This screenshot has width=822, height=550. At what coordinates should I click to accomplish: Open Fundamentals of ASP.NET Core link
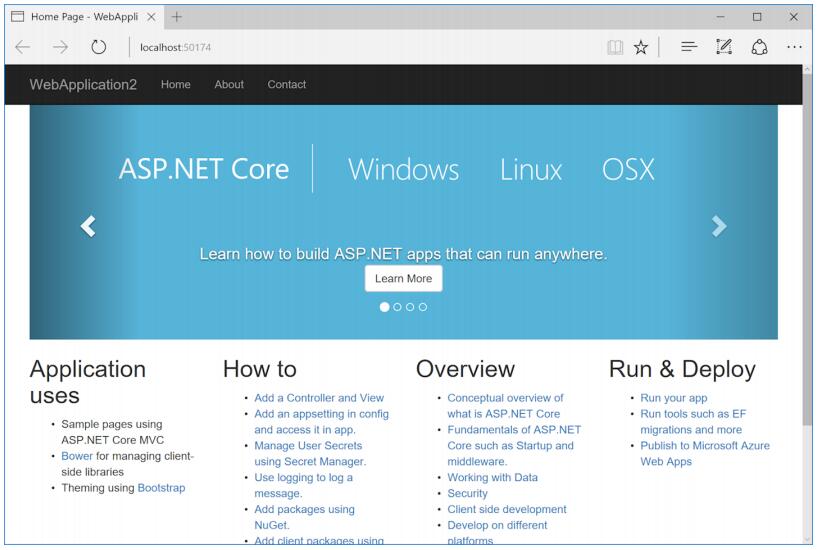pos(514,446)
